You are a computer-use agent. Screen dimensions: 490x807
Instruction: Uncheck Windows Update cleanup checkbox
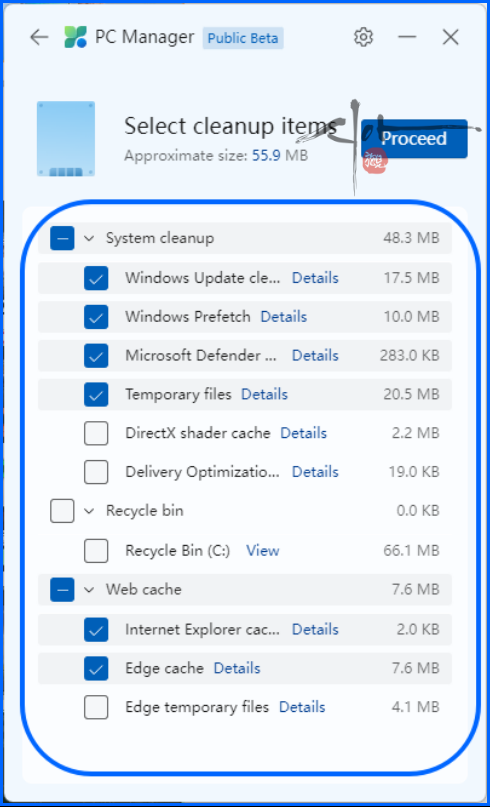click(96, 278)
